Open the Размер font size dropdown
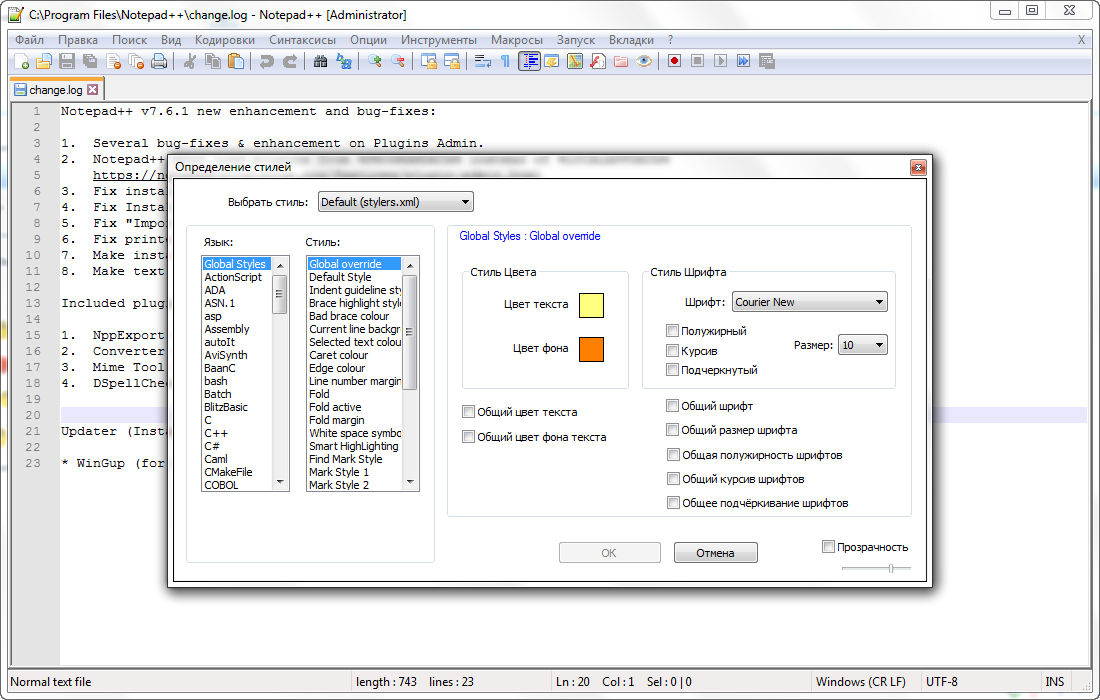1100x700 pixels. pos(862,345)
